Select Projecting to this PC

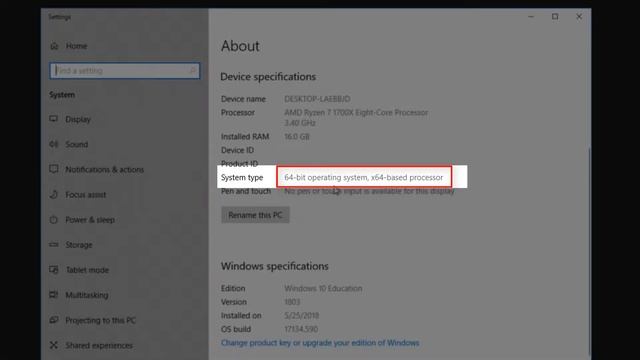pyautogui.click(x=101, y=320)
